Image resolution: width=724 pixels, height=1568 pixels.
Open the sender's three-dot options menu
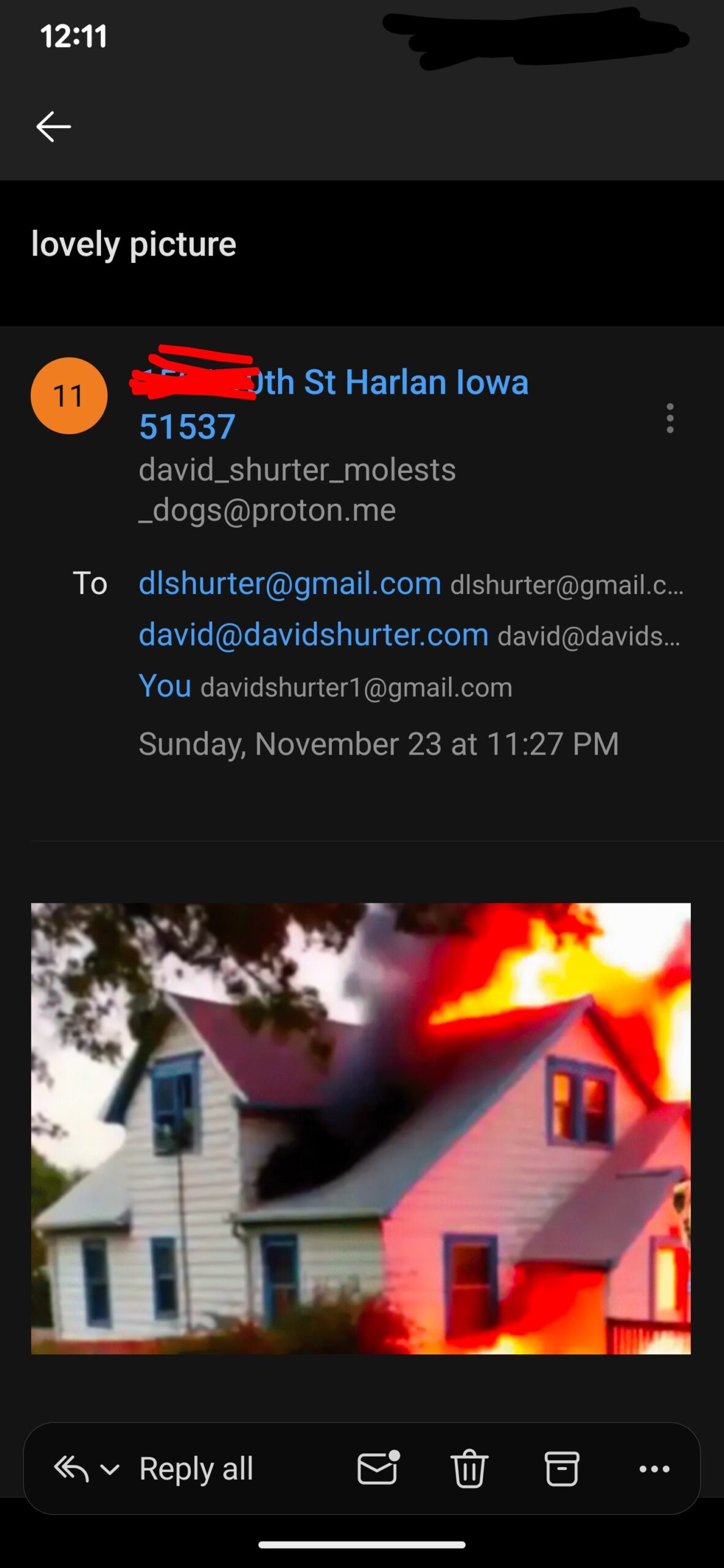pos(670,418)
